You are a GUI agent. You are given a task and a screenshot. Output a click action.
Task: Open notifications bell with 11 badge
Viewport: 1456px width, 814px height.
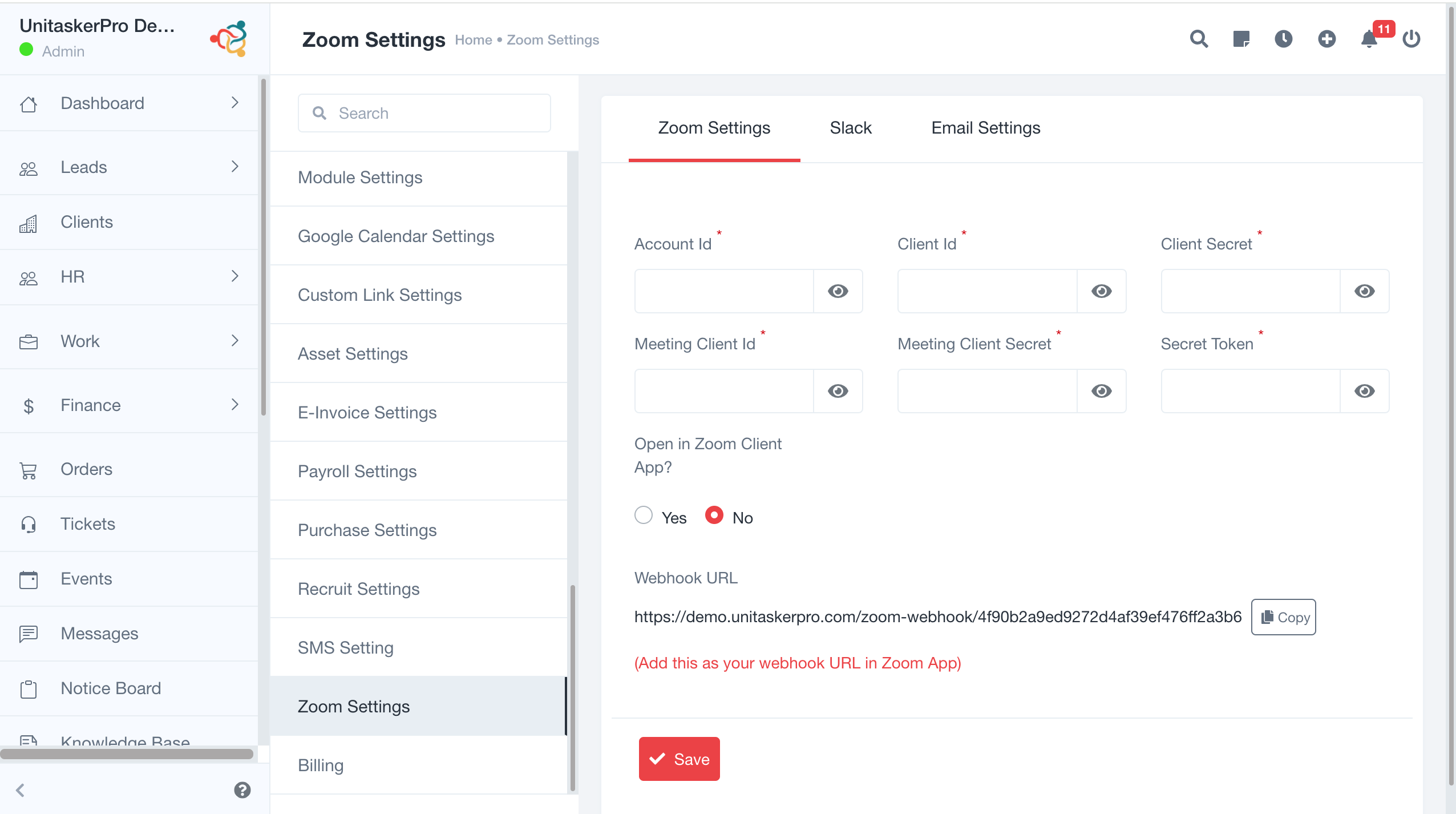point(1369,39)
